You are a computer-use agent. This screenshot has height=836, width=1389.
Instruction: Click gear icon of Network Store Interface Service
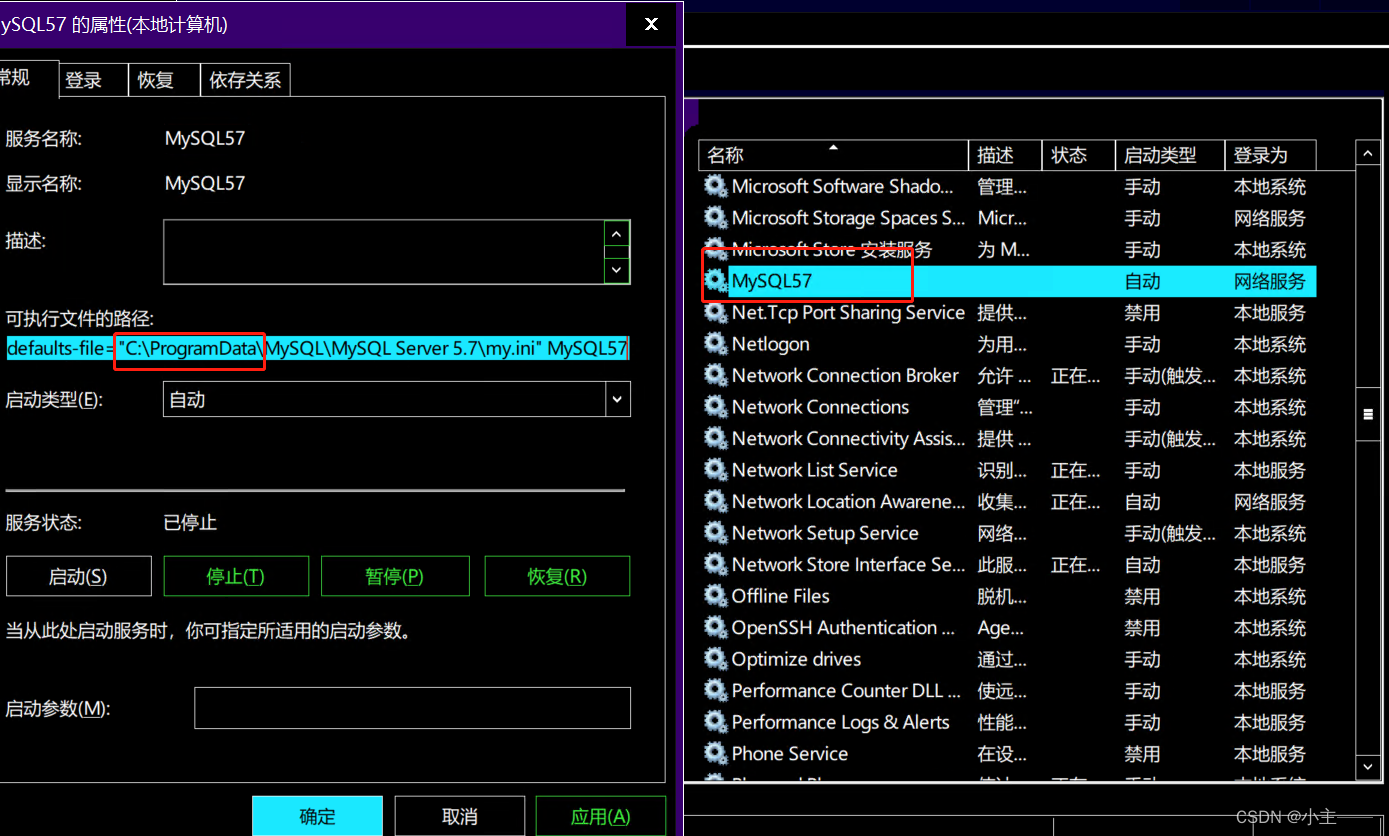coord(715,565)
